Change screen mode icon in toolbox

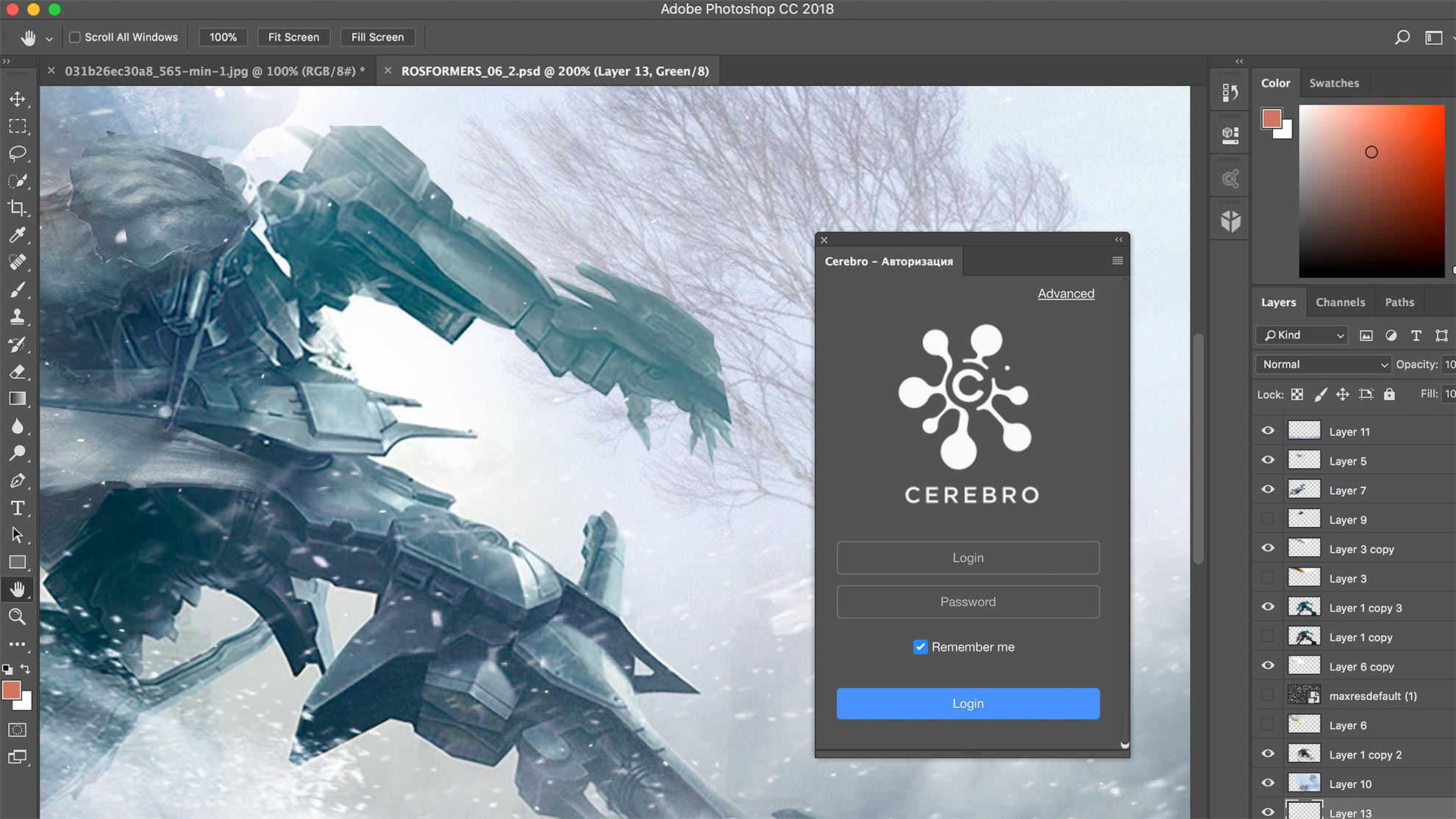coord(17,757)
